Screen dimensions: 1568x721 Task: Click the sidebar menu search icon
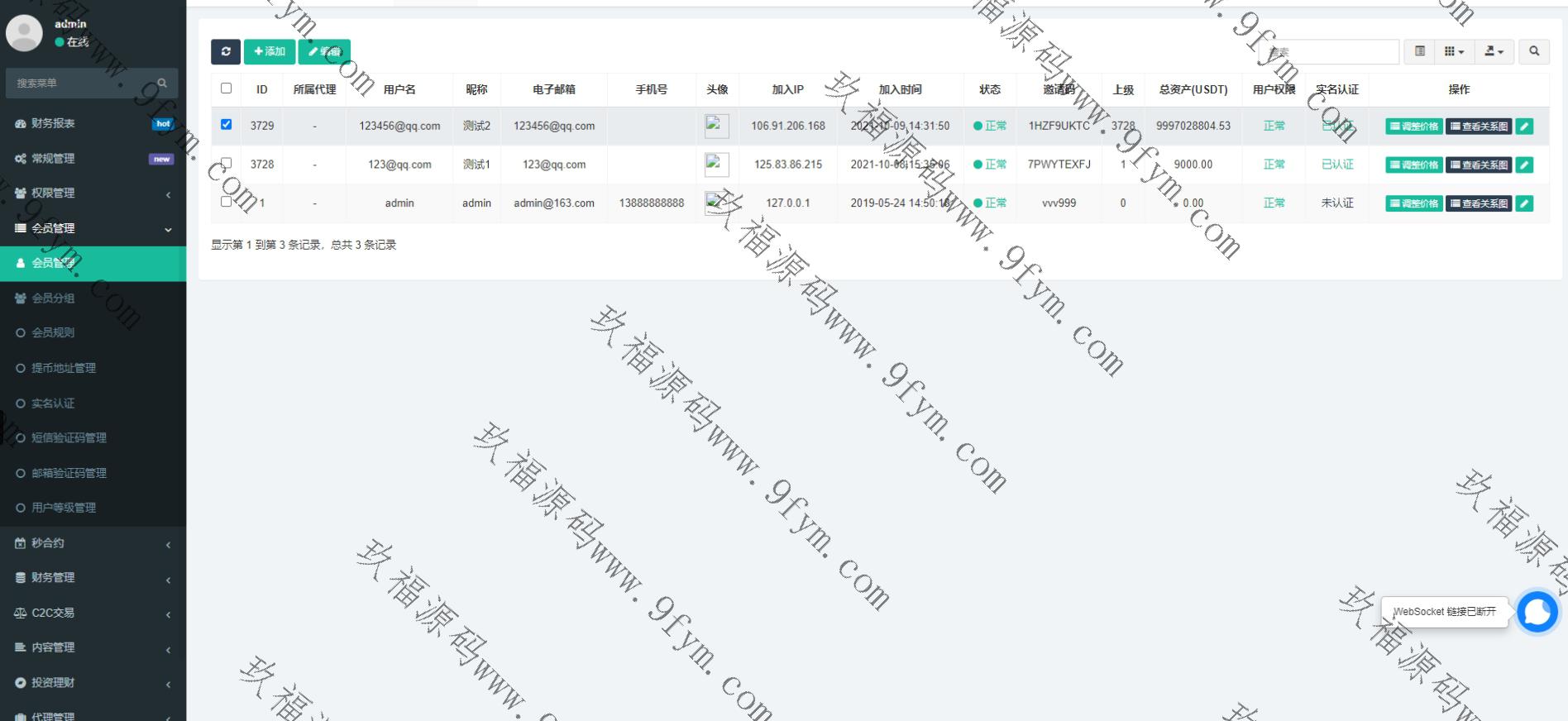162,84
